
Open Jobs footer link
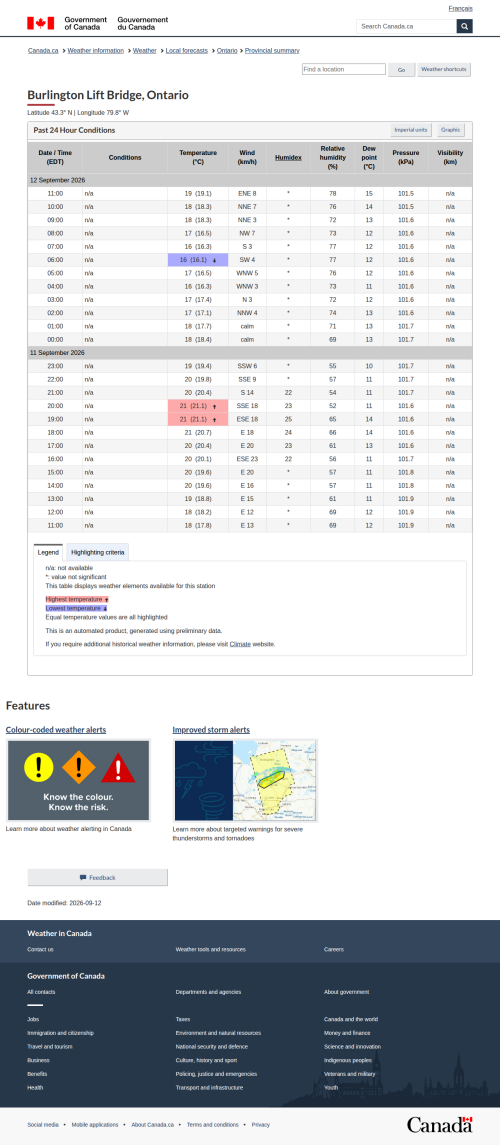point(33,1019)
